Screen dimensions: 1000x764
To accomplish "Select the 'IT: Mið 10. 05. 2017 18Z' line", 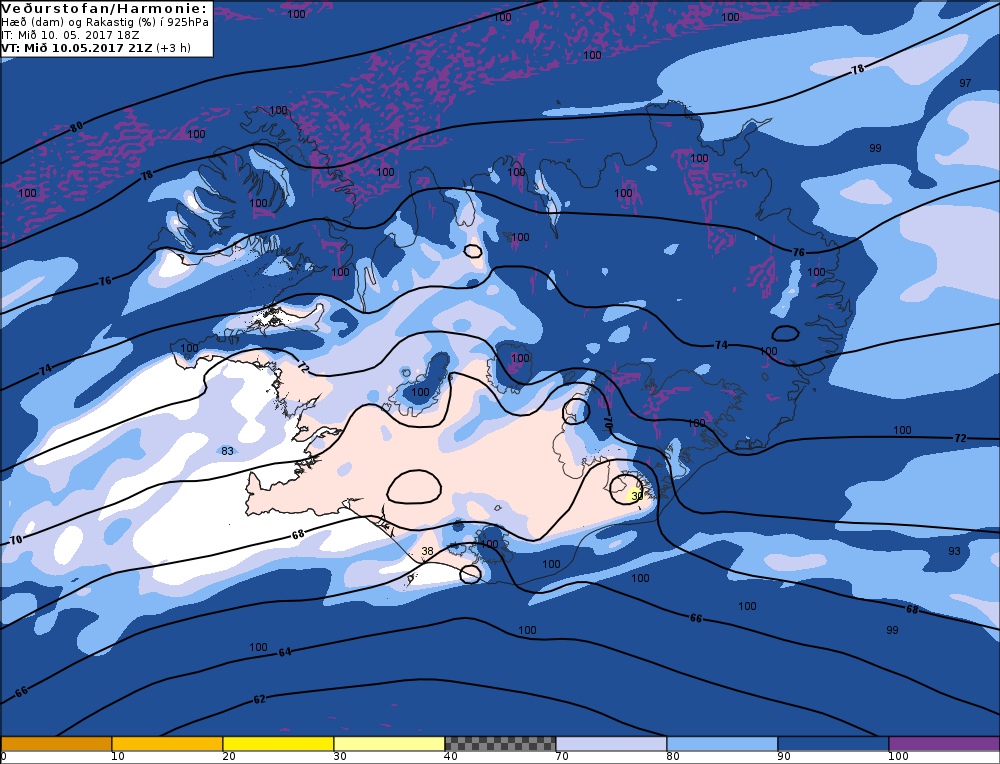I will tap(70, 34).
